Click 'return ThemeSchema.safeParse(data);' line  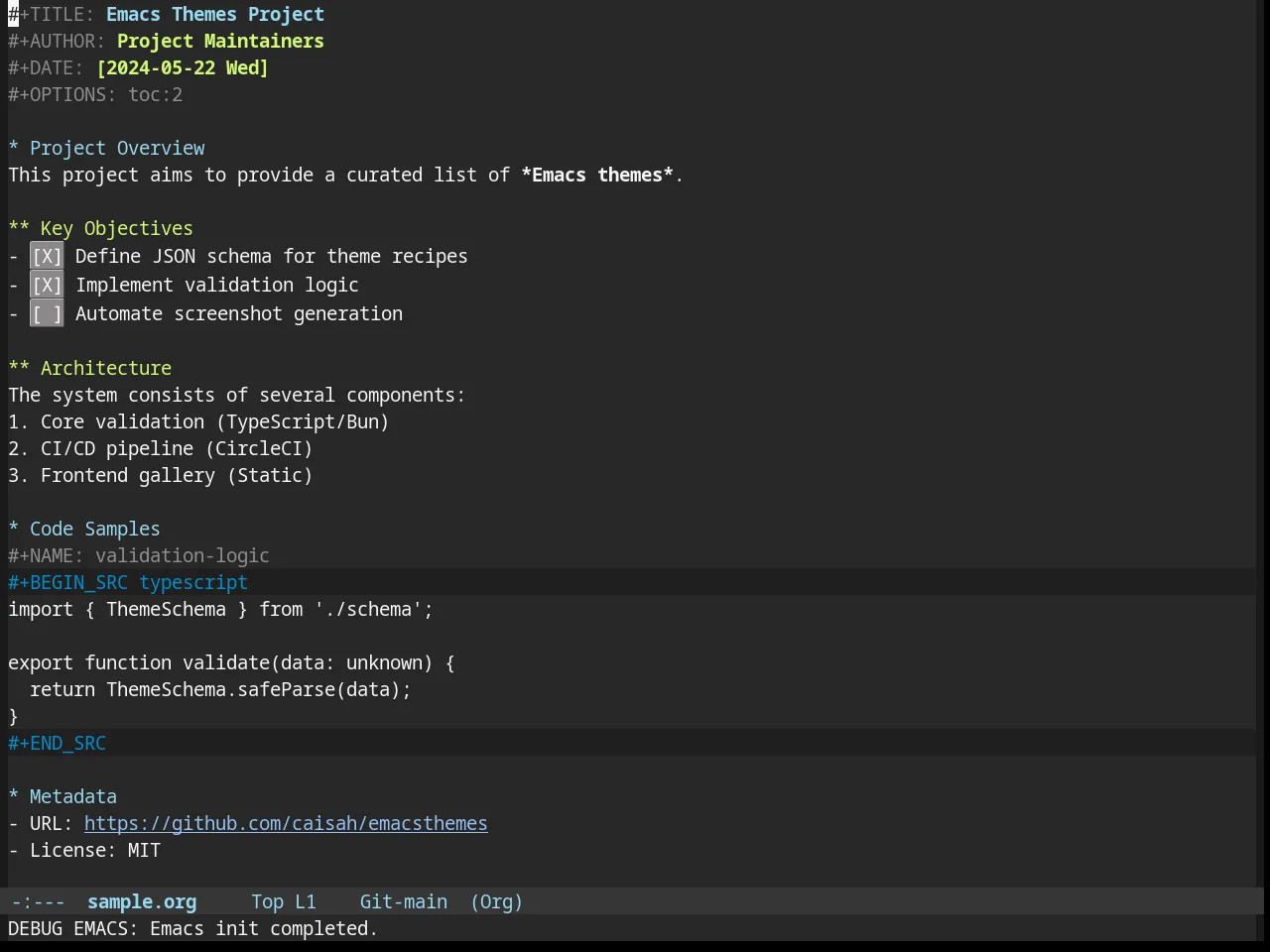point(220,690)
